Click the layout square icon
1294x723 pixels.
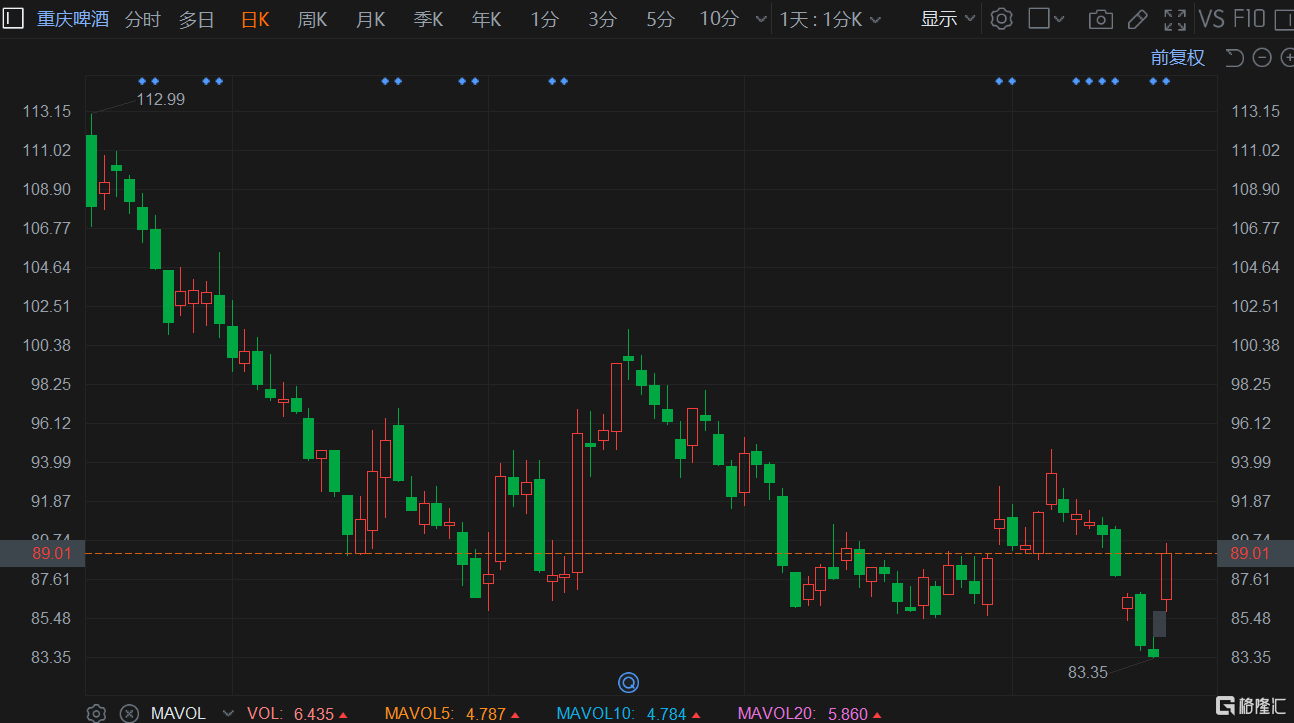pyautogui.click(x=1040, y=19)
